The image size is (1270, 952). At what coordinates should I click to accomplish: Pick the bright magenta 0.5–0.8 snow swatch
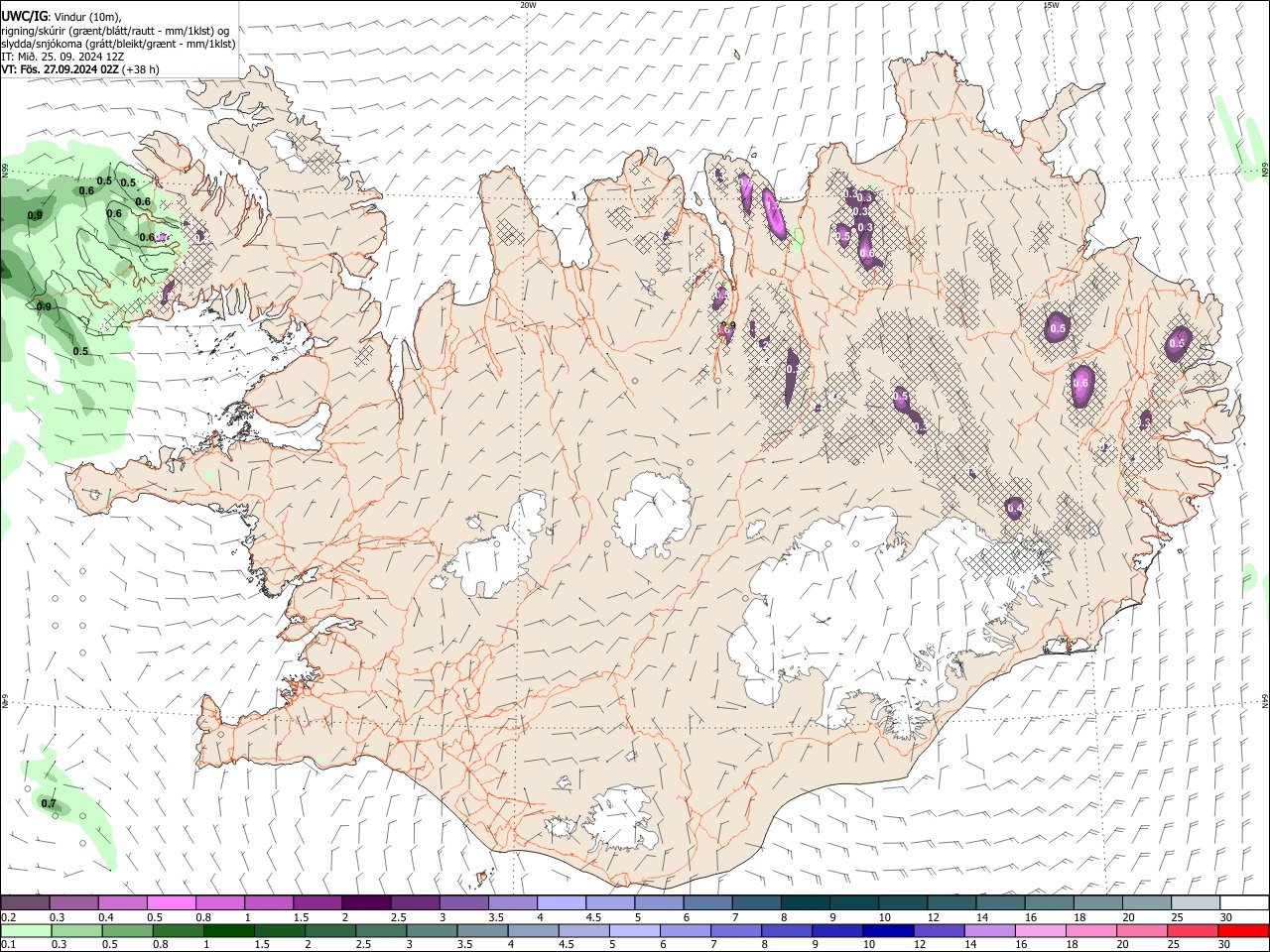pyautogui.click(x=171, y=902)
